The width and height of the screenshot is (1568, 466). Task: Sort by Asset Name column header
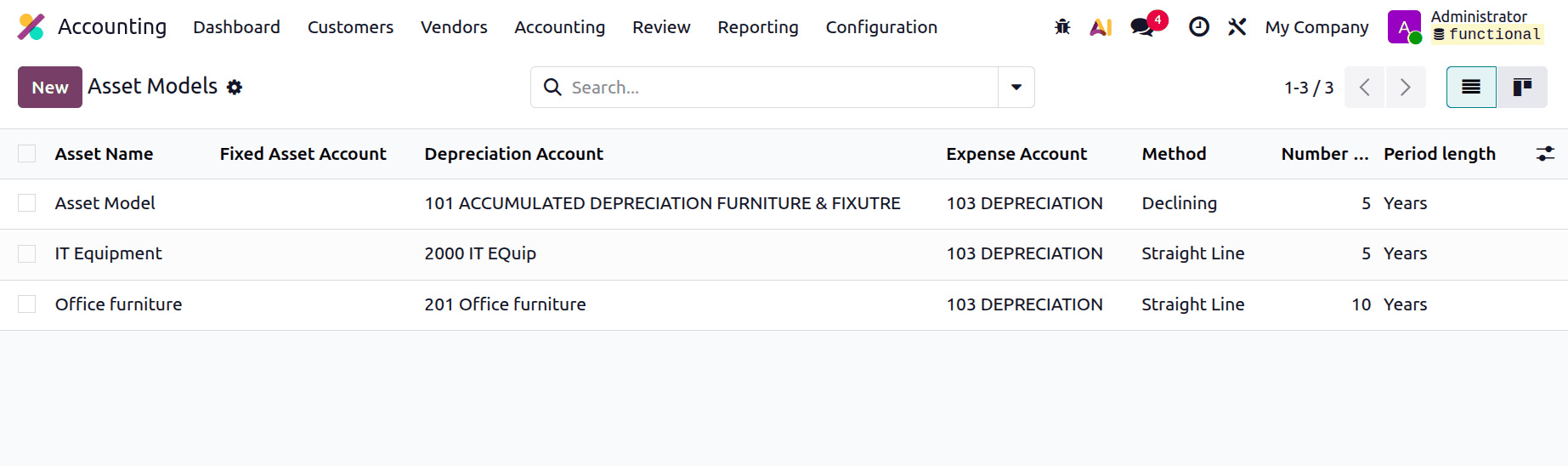tap(104, 154)
